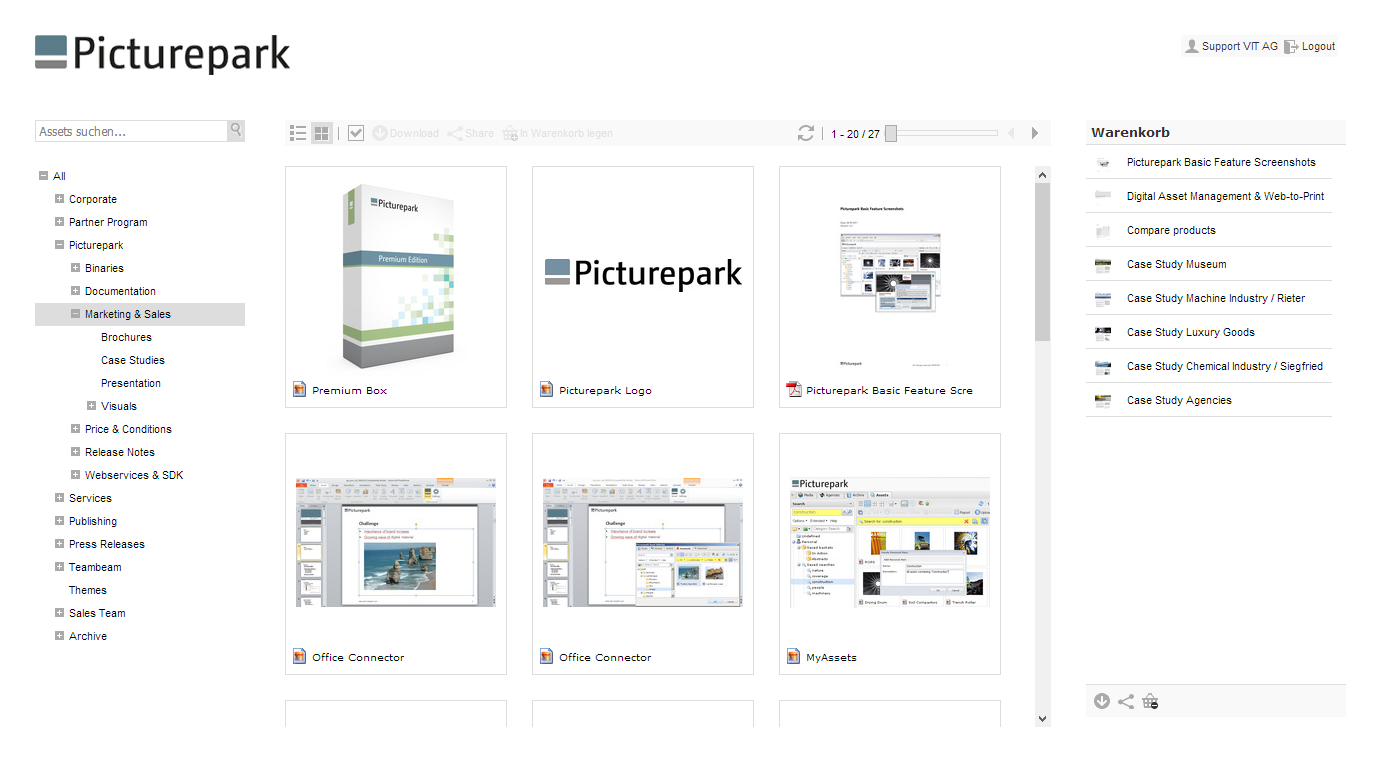1381x762 pixels.
Task: Expand the Services tree node
Action: (59, 498)
